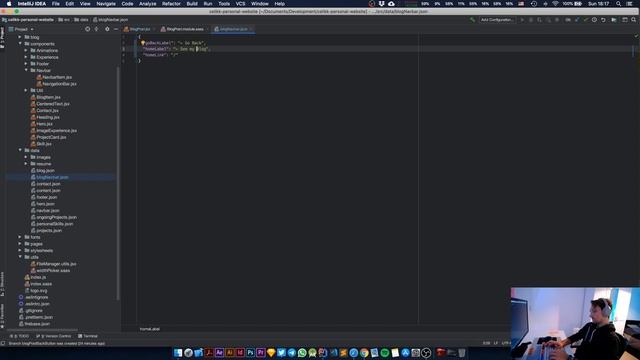Open Photoshop from the Dock
This screenshot has width=640, height=360.
point(250,353)
